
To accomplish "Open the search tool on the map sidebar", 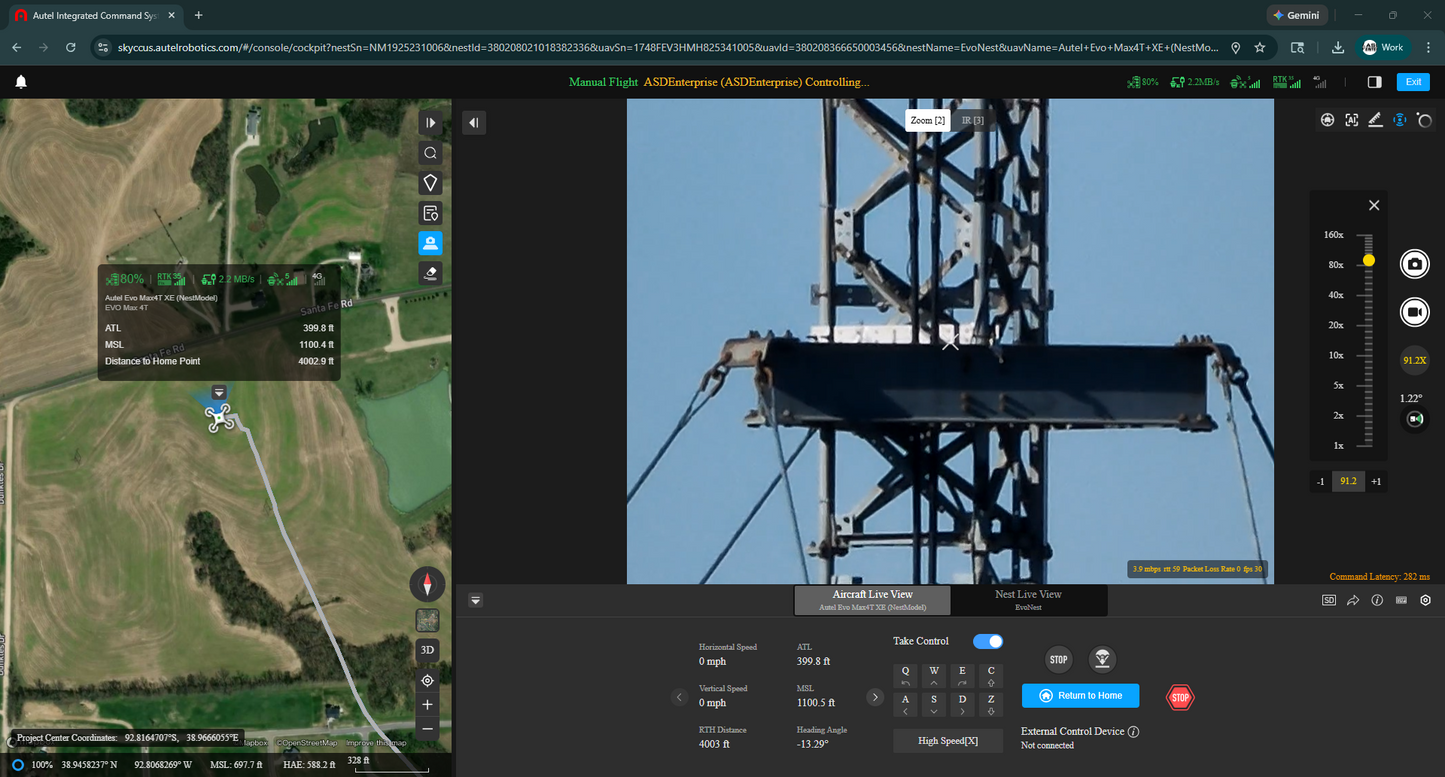I will tap(430, 152).
